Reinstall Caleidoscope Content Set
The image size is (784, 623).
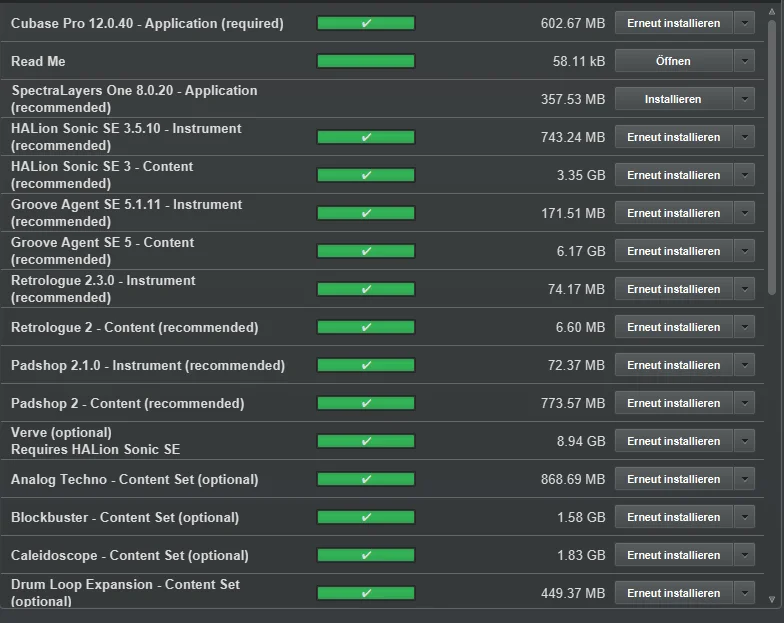[674, 555]
